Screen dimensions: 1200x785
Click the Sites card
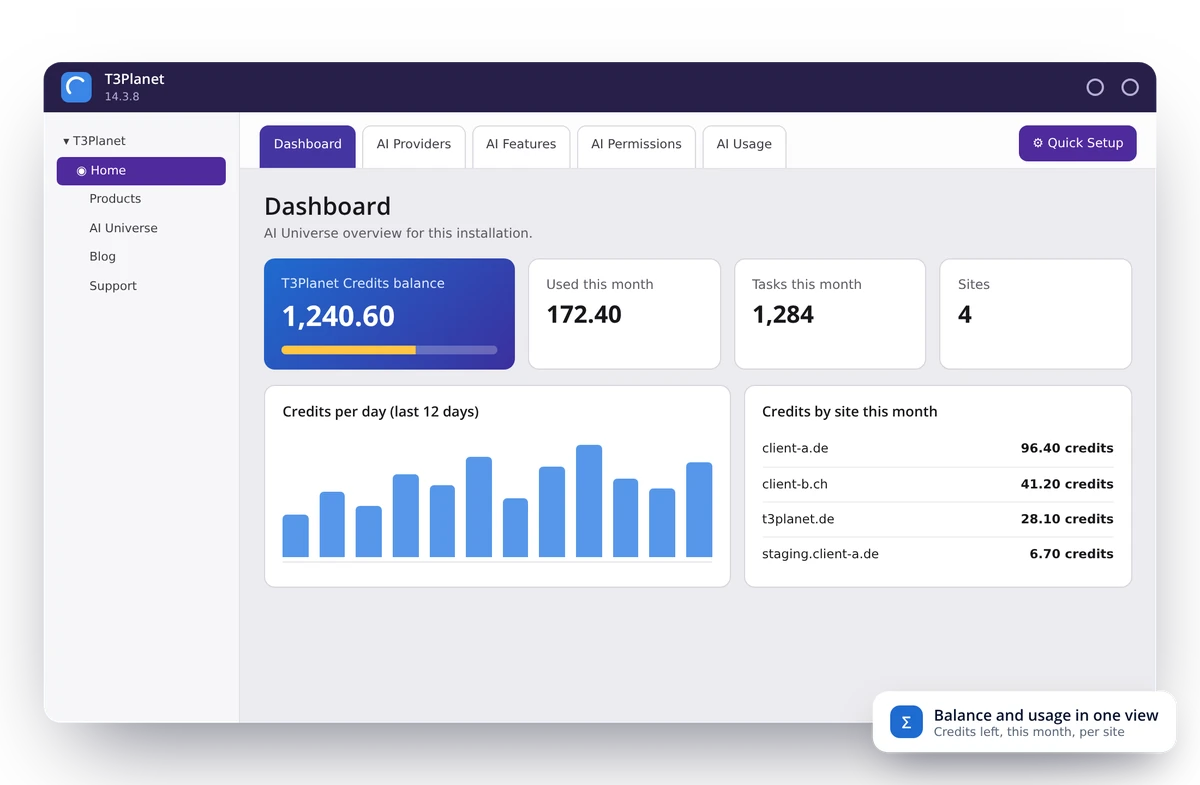1036,314
